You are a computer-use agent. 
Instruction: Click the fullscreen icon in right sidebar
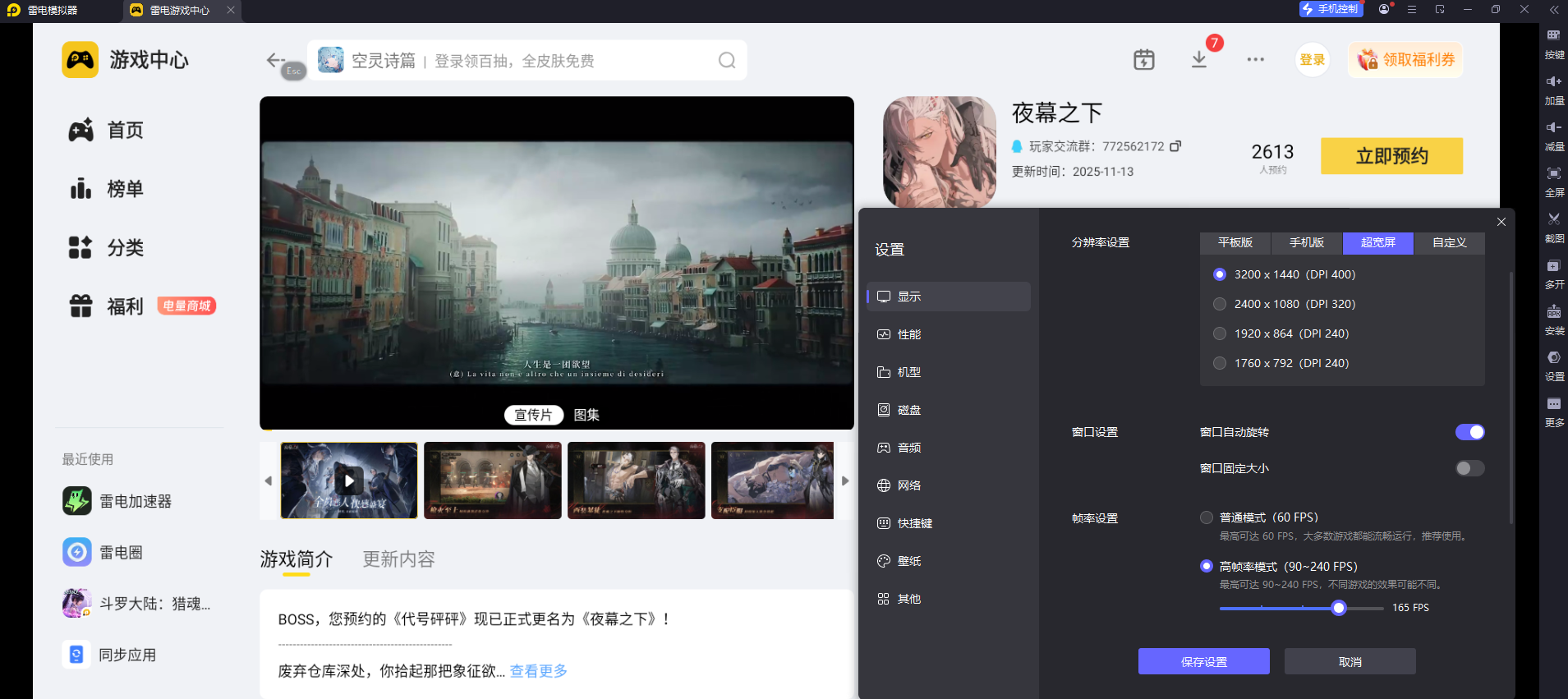click(1553, 174)
